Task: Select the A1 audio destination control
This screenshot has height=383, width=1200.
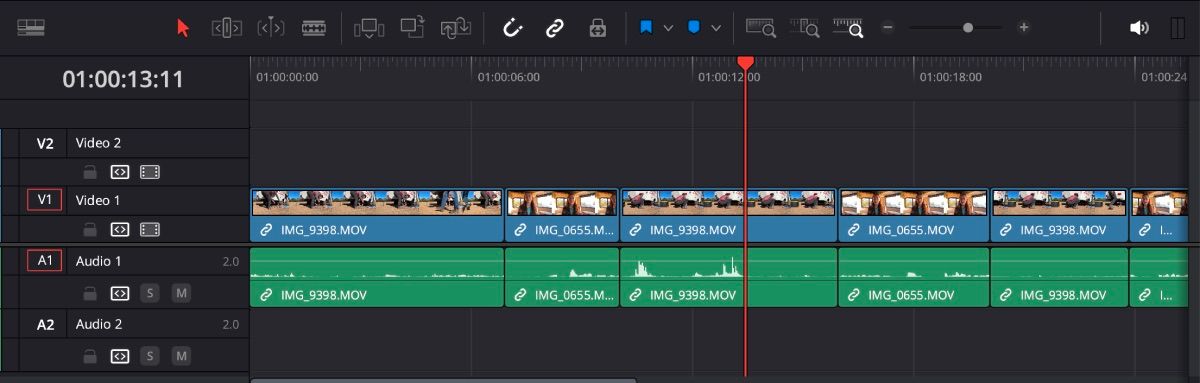Action: [45, 261]
